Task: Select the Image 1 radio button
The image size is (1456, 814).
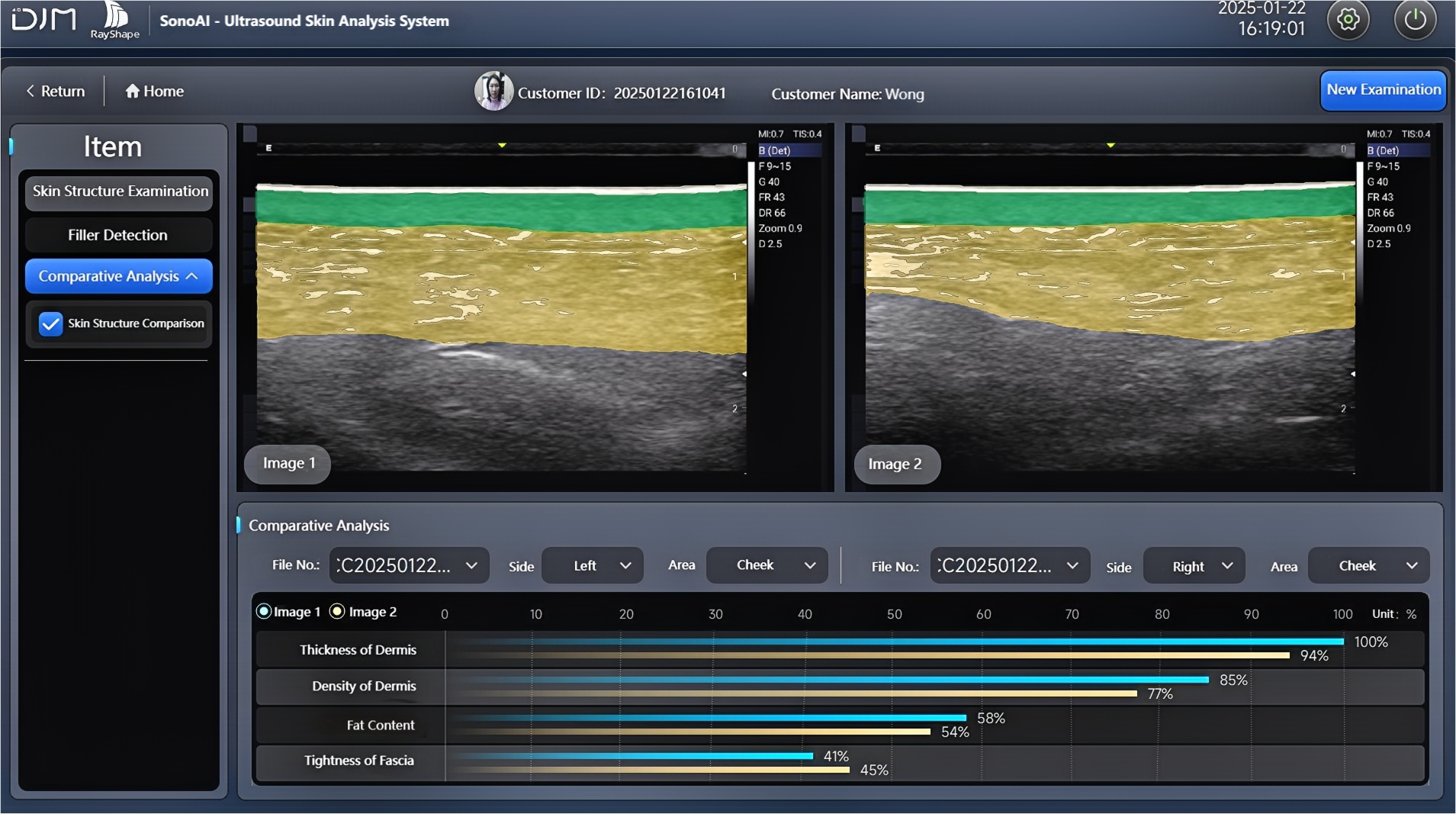Action: tap(264, 612)
